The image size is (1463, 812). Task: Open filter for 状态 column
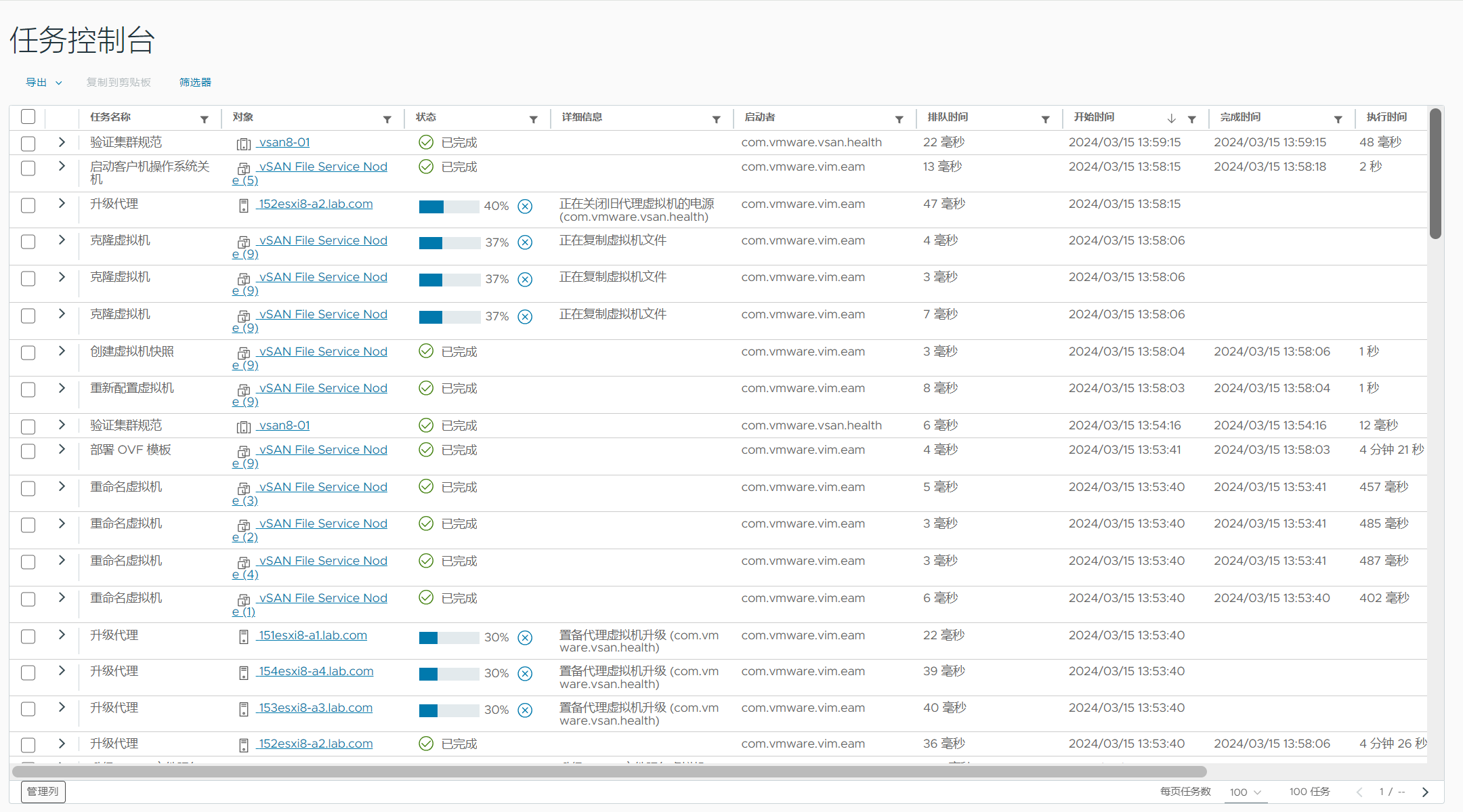533,119
